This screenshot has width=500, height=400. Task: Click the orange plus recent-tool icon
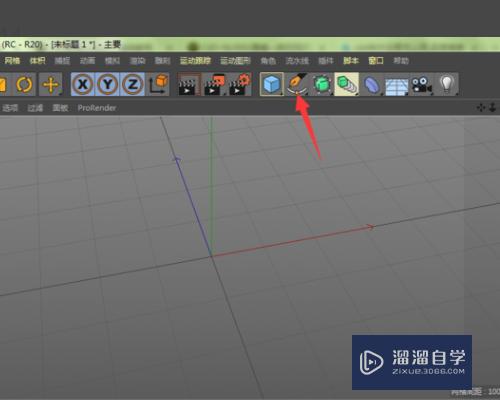tap(51, 85)
